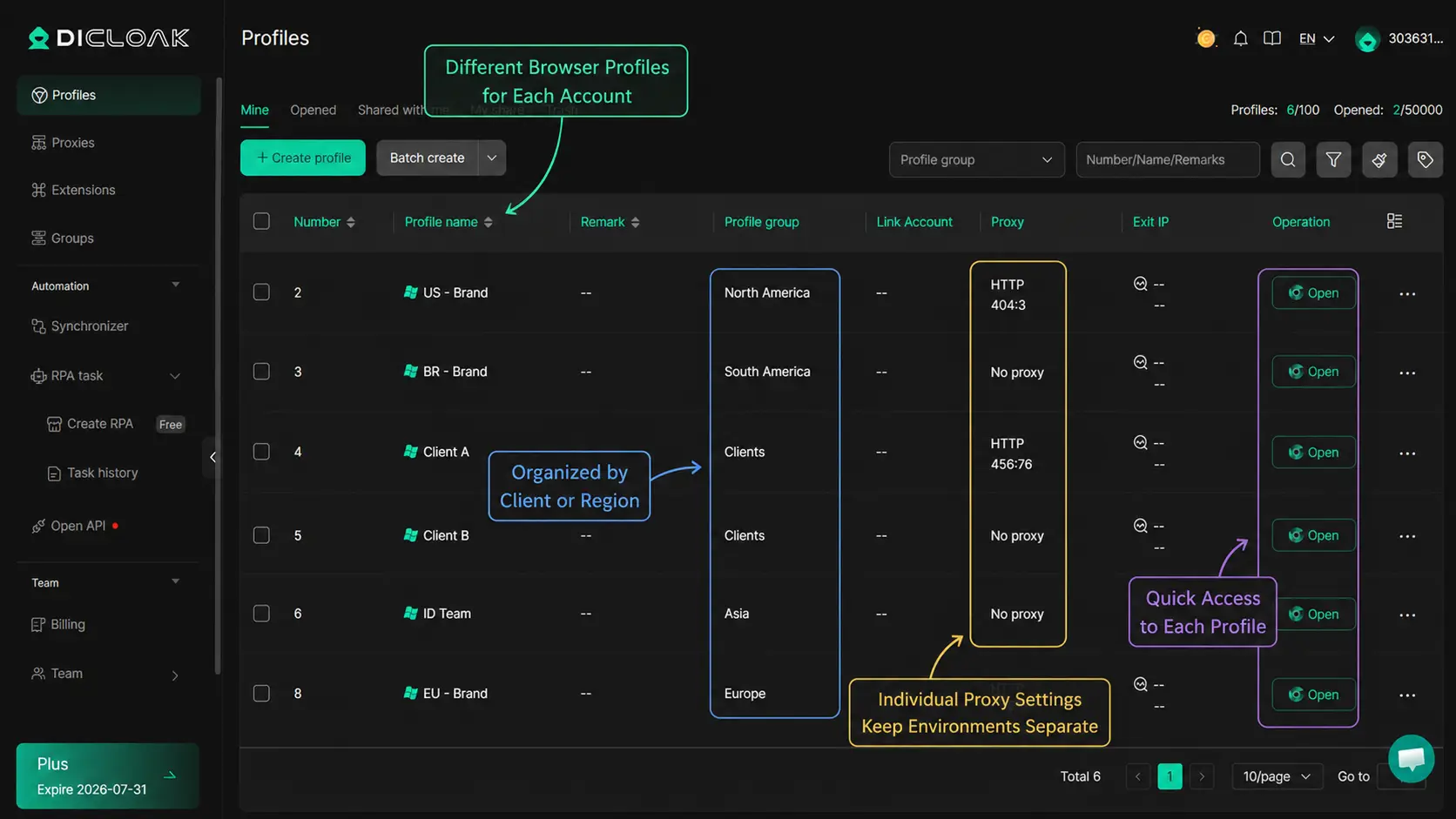Toggle the select-all profiles checkbox

point(261,221)
